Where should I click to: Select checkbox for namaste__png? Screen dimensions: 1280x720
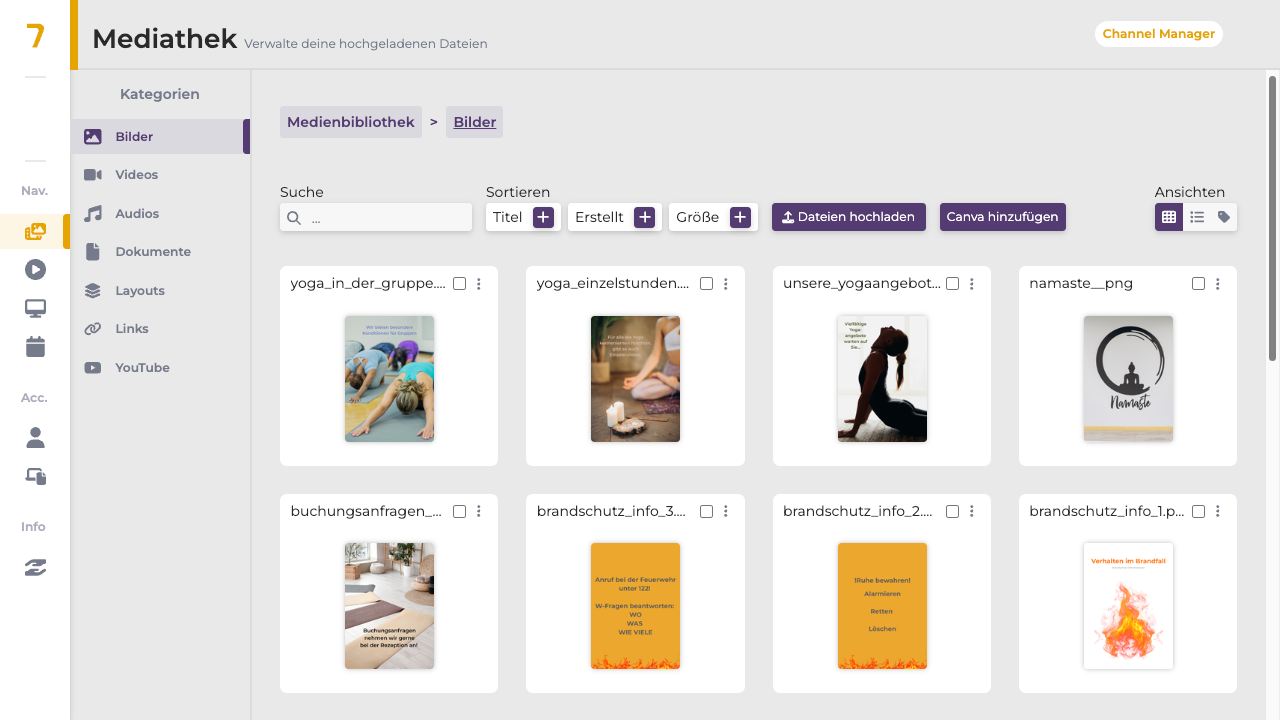[1199, 284]
